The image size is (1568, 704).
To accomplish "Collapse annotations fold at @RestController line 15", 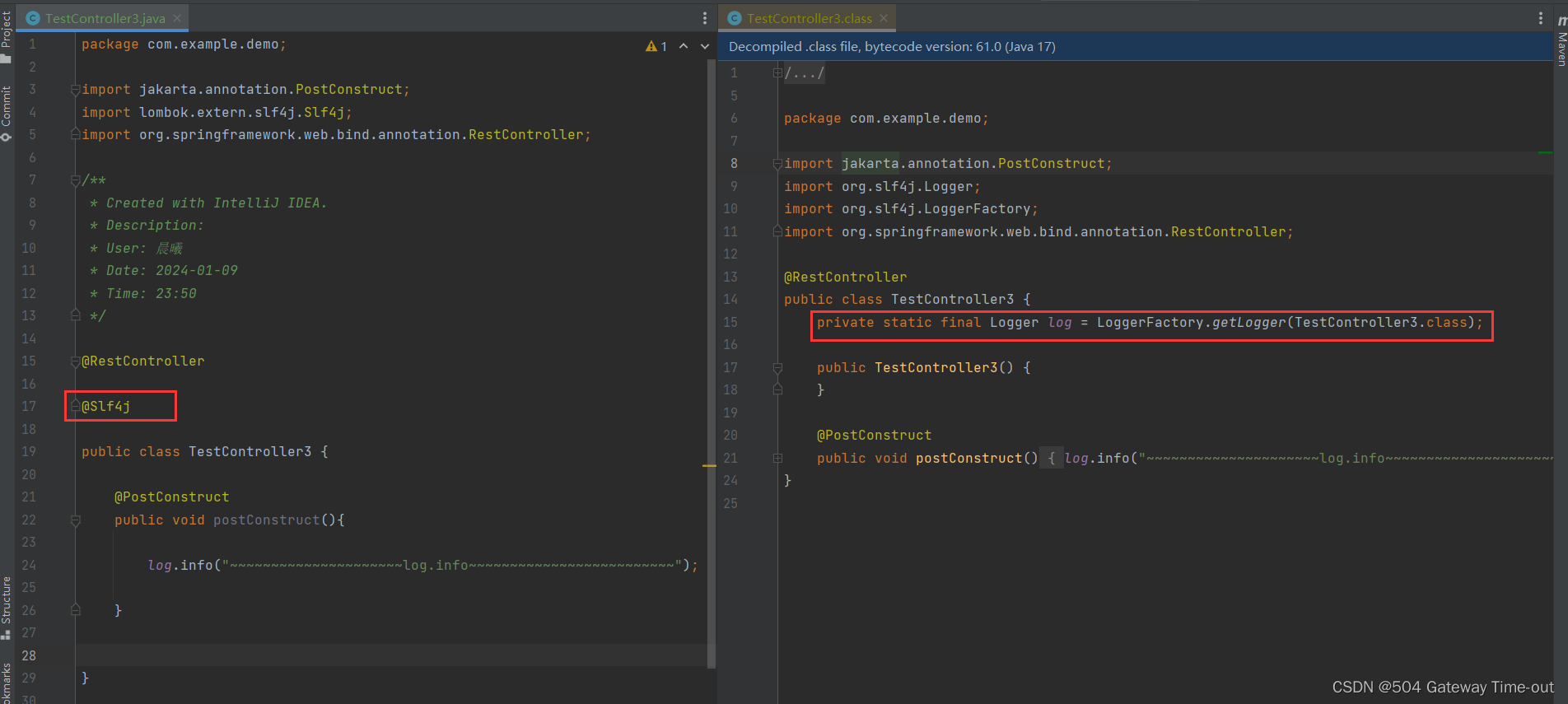I will click(75, 361).
